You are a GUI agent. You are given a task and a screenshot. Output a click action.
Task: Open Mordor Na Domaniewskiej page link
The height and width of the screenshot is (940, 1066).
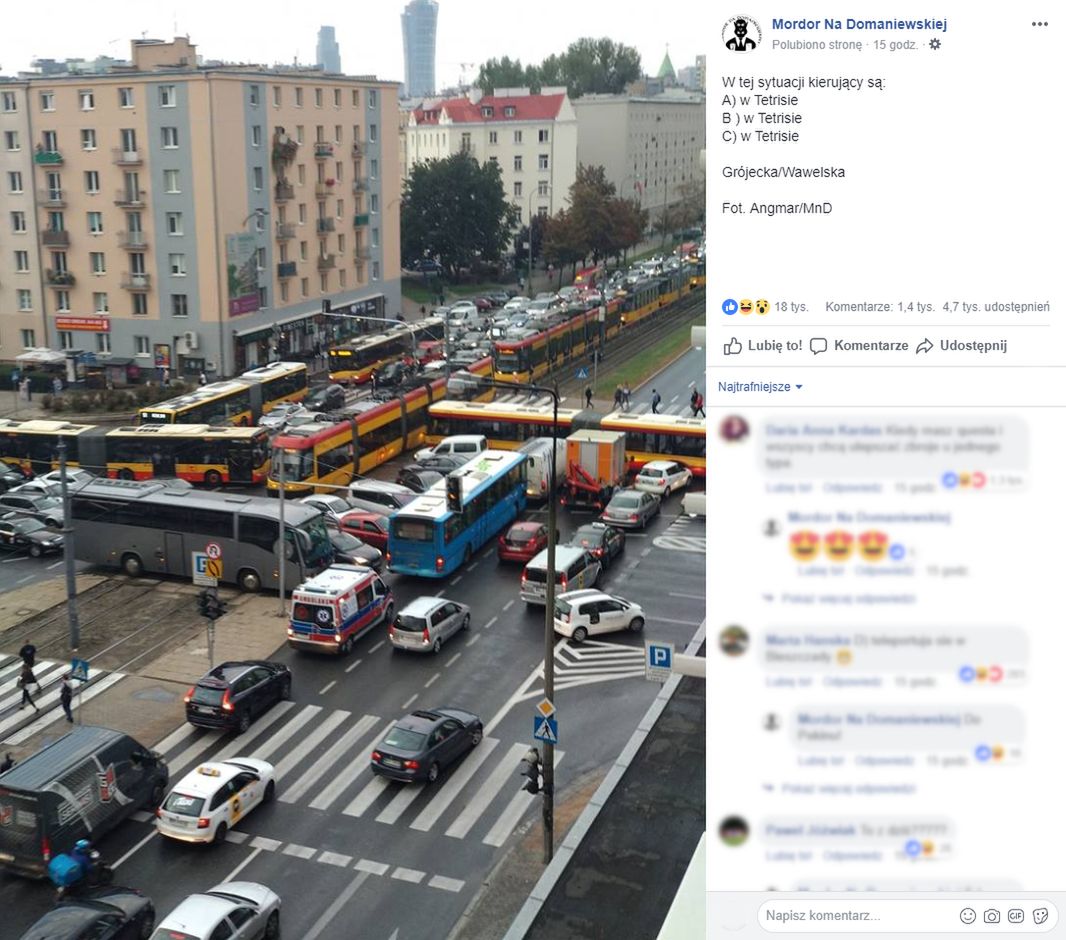click(x=859, y=24)
